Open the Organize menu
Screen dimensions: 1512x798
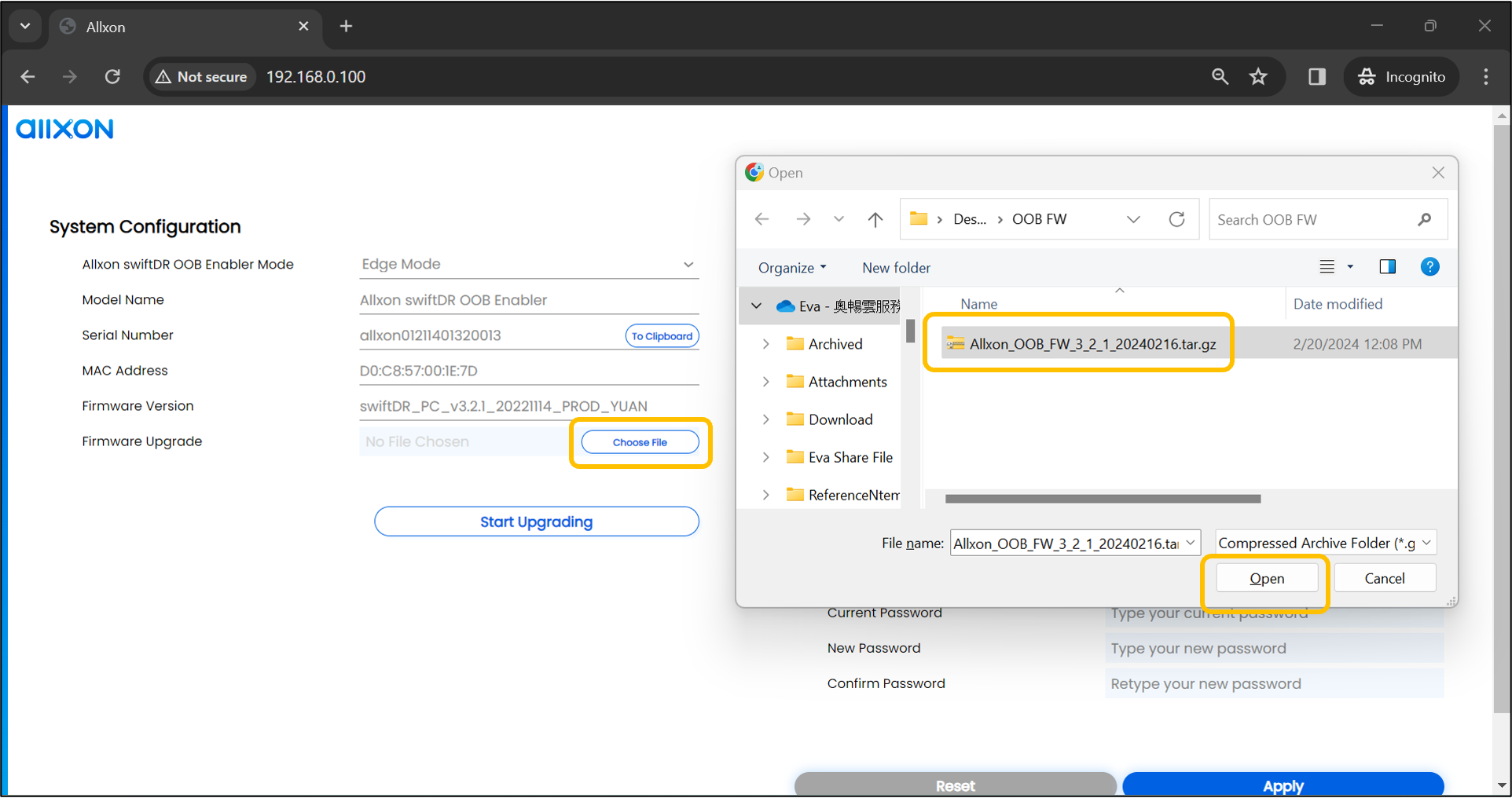click(792, 267)
